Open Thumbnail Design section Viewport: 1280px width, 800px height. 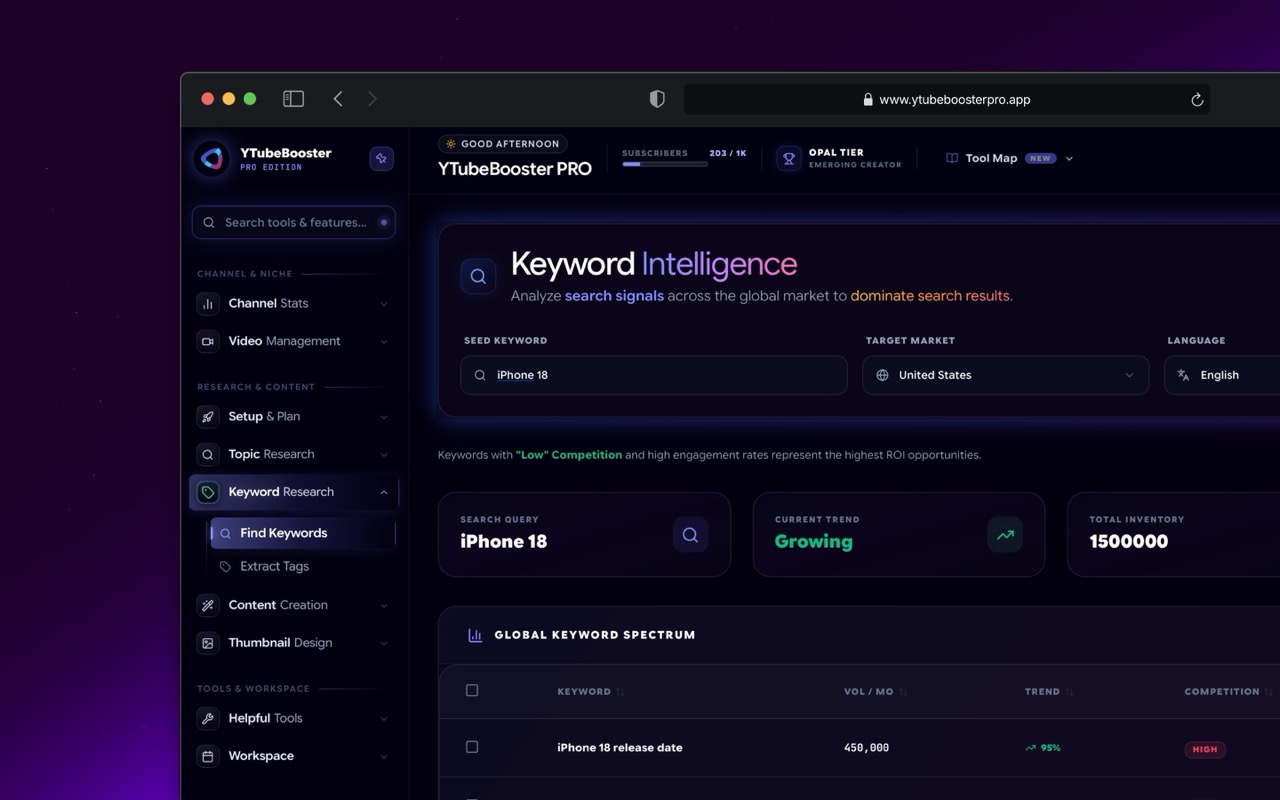293,643
